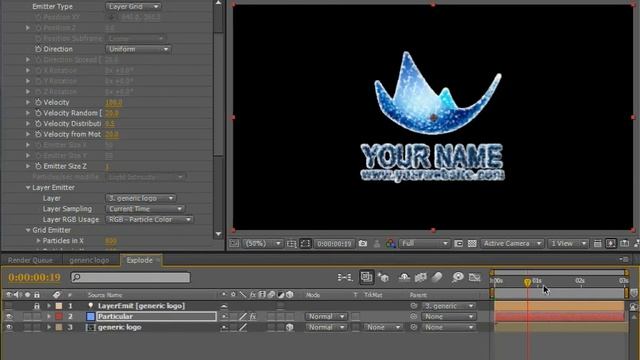Open the magnification 50% dropdown
The image size is (640, 360).
tap(262, 244)
